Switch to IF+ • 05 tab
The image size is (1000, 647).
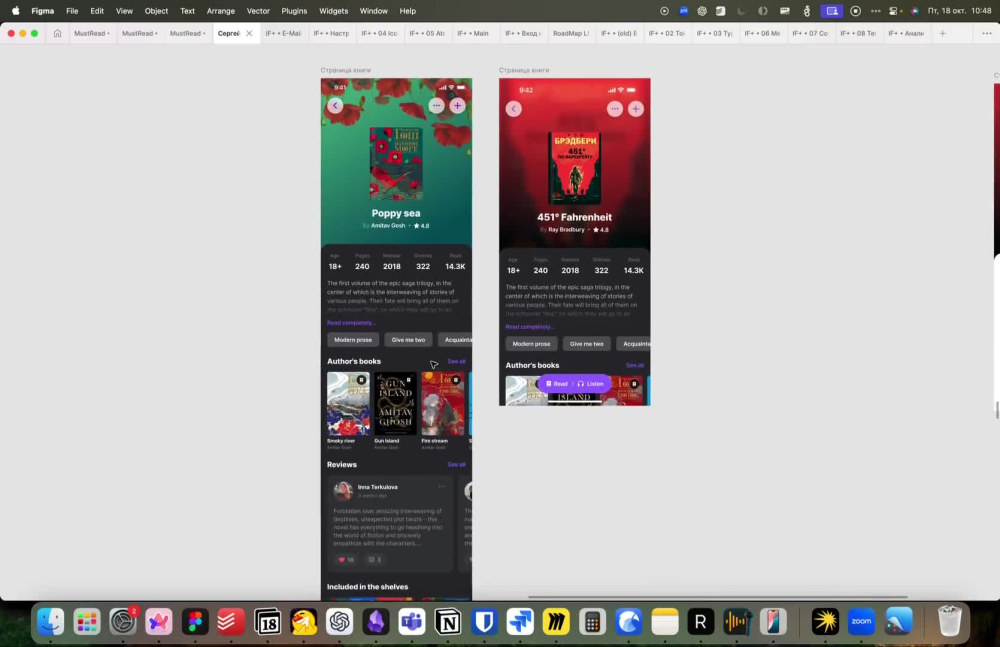point(427,33)
